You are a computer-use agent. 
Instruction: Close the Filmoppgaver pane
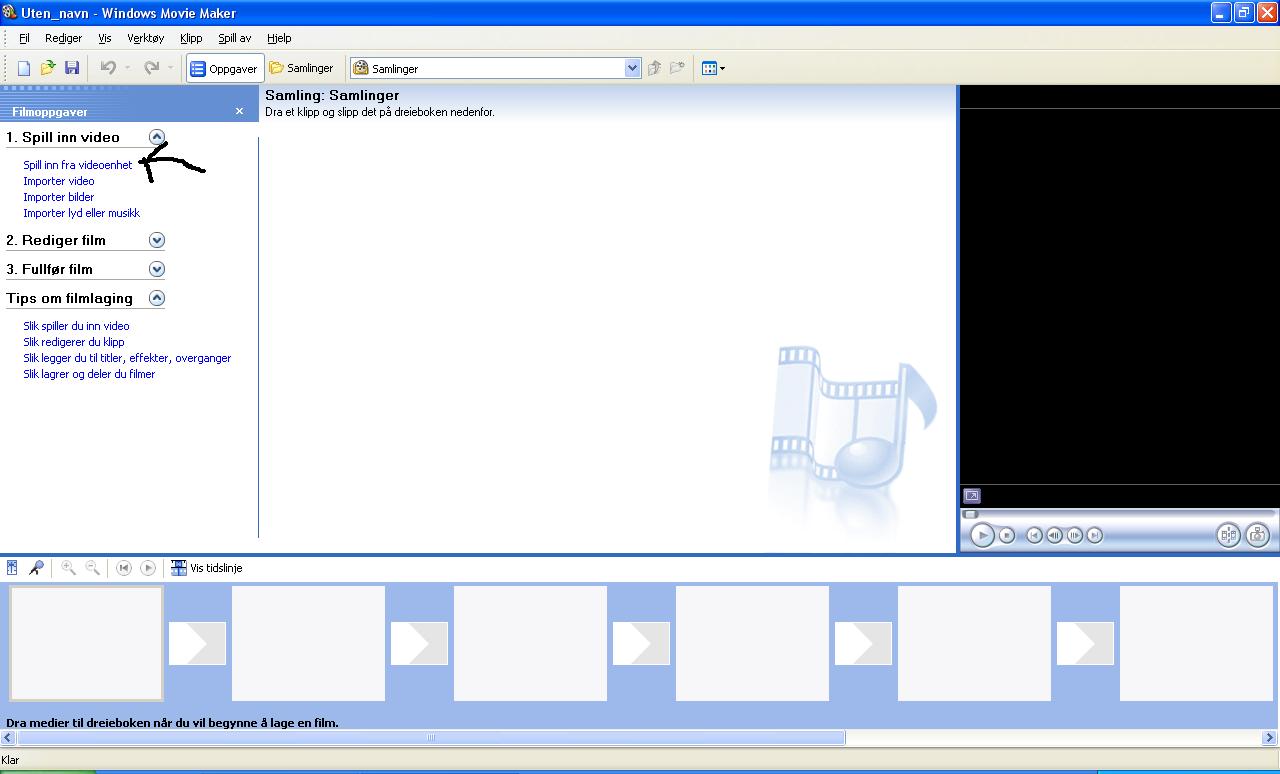coord(239,112)
